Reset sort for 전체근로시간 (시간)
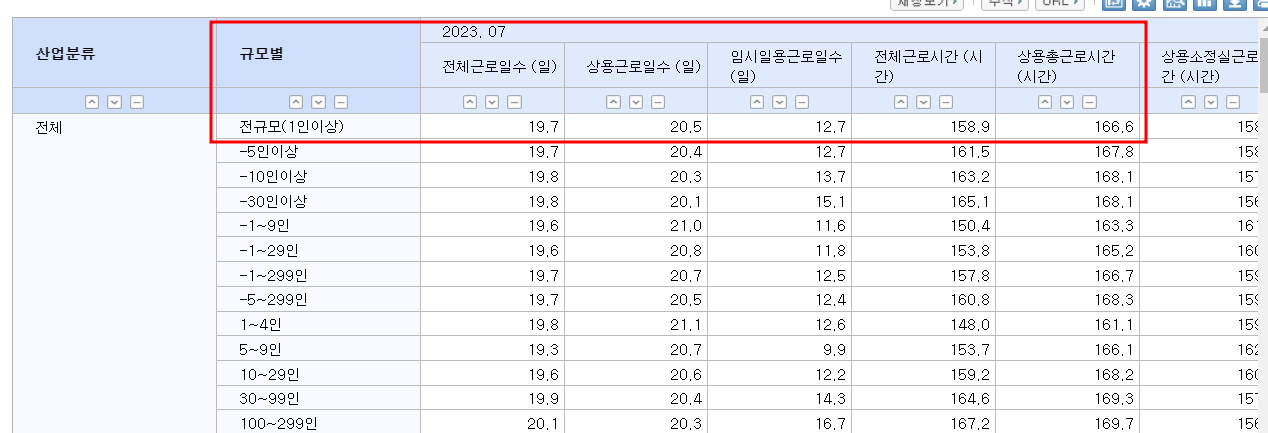The image size is (1268, 433). pos(947,101)
